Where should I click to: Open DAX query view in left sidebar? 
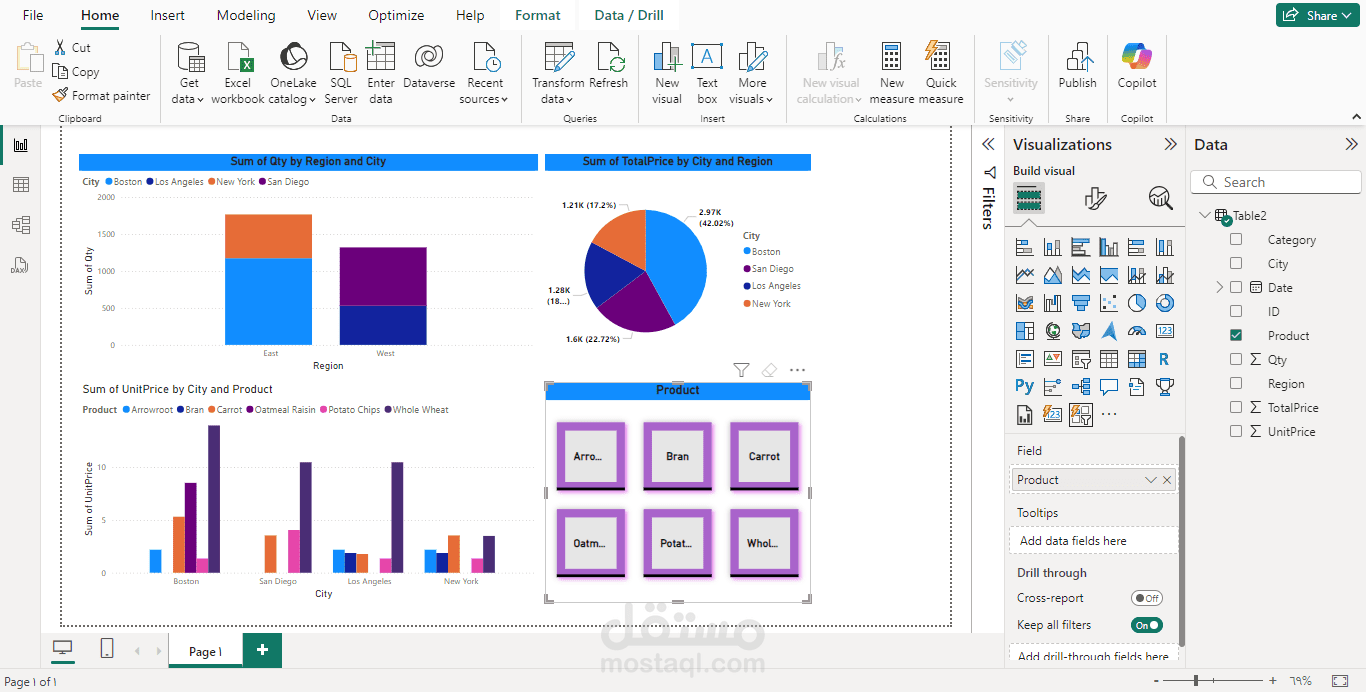click(20, 265)
